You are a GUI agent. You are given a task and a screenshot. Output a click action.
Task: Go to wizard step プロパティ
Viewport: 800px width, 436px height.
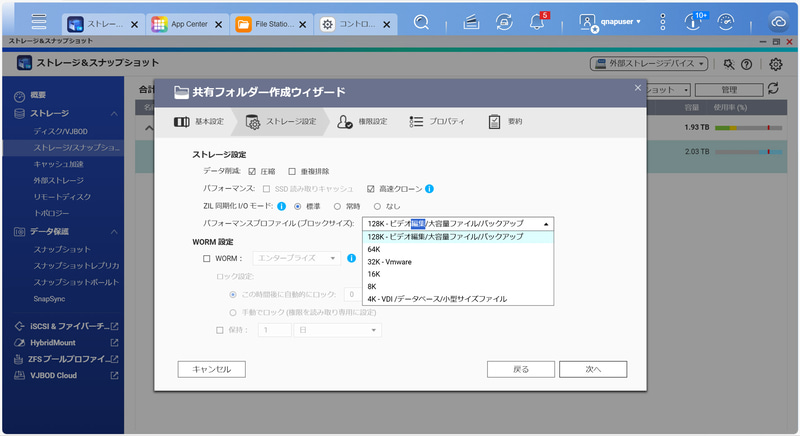(x=437, y=121)
